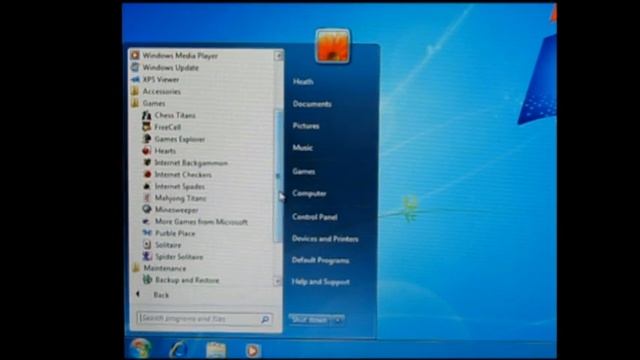The width and height of the screenshot is (640, 360).
Task: Click the Maintenance folder icon
Action: [x=136, y=268]
